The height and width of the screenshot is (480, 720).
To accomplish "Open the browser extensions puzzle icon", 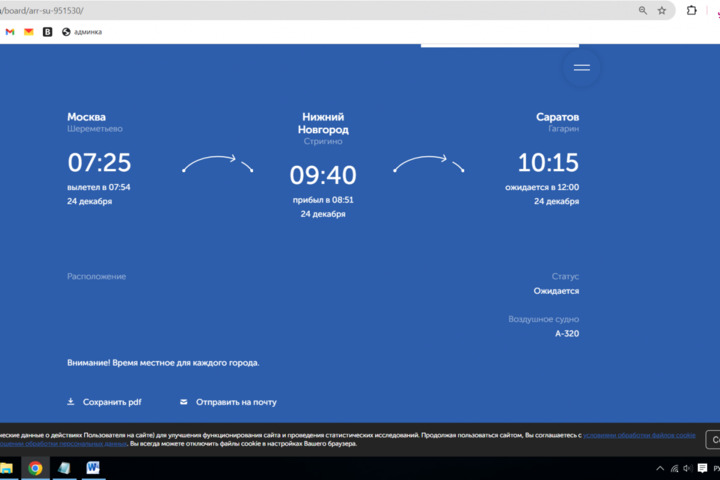I will pos(691,10).
